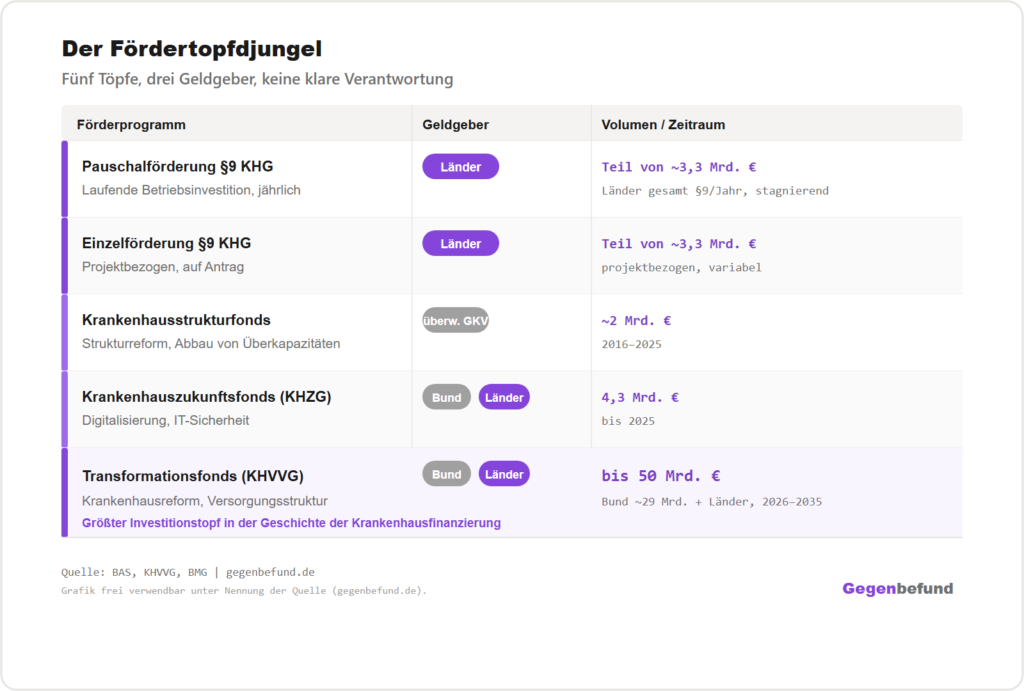Click the gegenbefund.de source text
The image size is (1024, 691).
coord(270,572)
